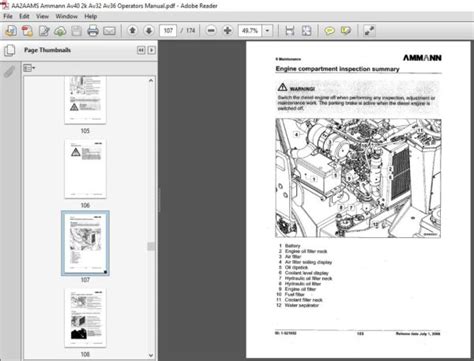Add sticky note comment icon
This screenshot has width=474, height=361.
pyautogui.click(x=330, y=31)
